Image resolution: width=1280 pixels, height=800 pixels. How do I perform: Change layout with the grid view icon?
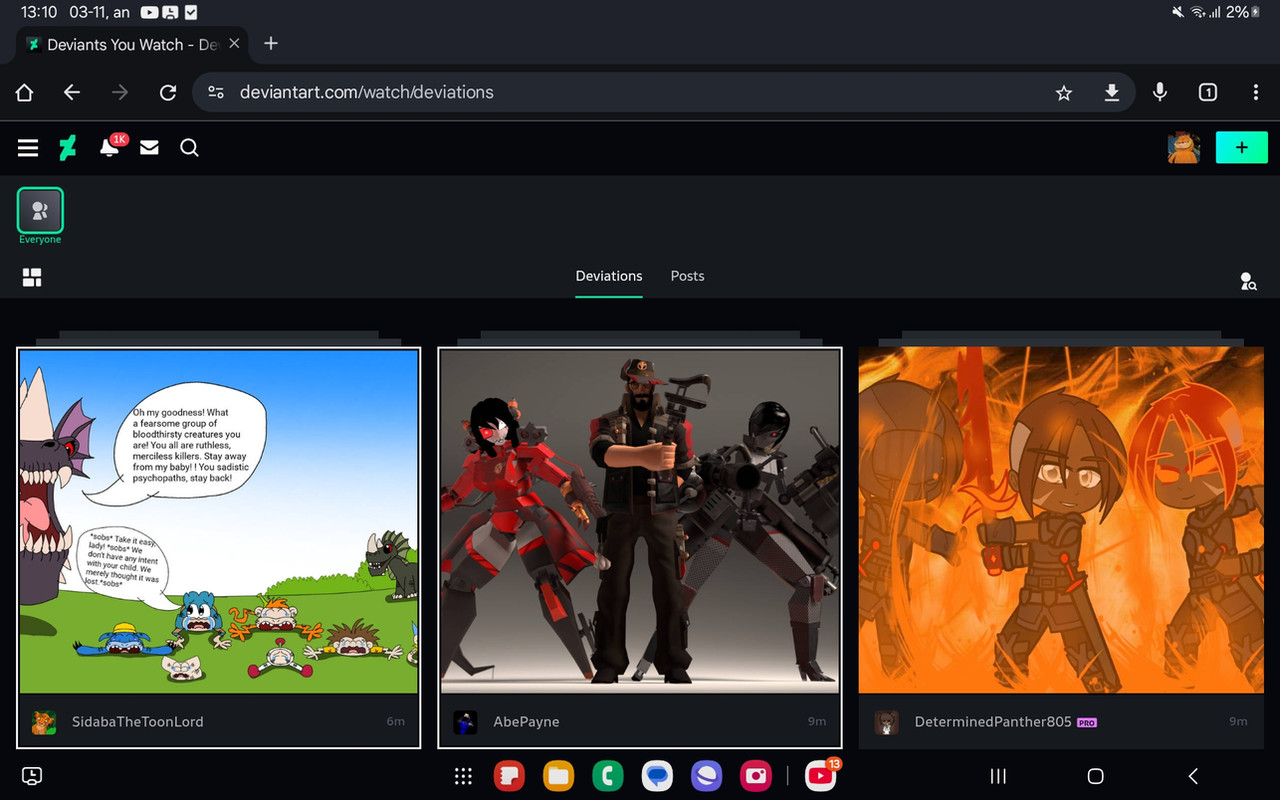pyautogui.click(x=32, y=277)
